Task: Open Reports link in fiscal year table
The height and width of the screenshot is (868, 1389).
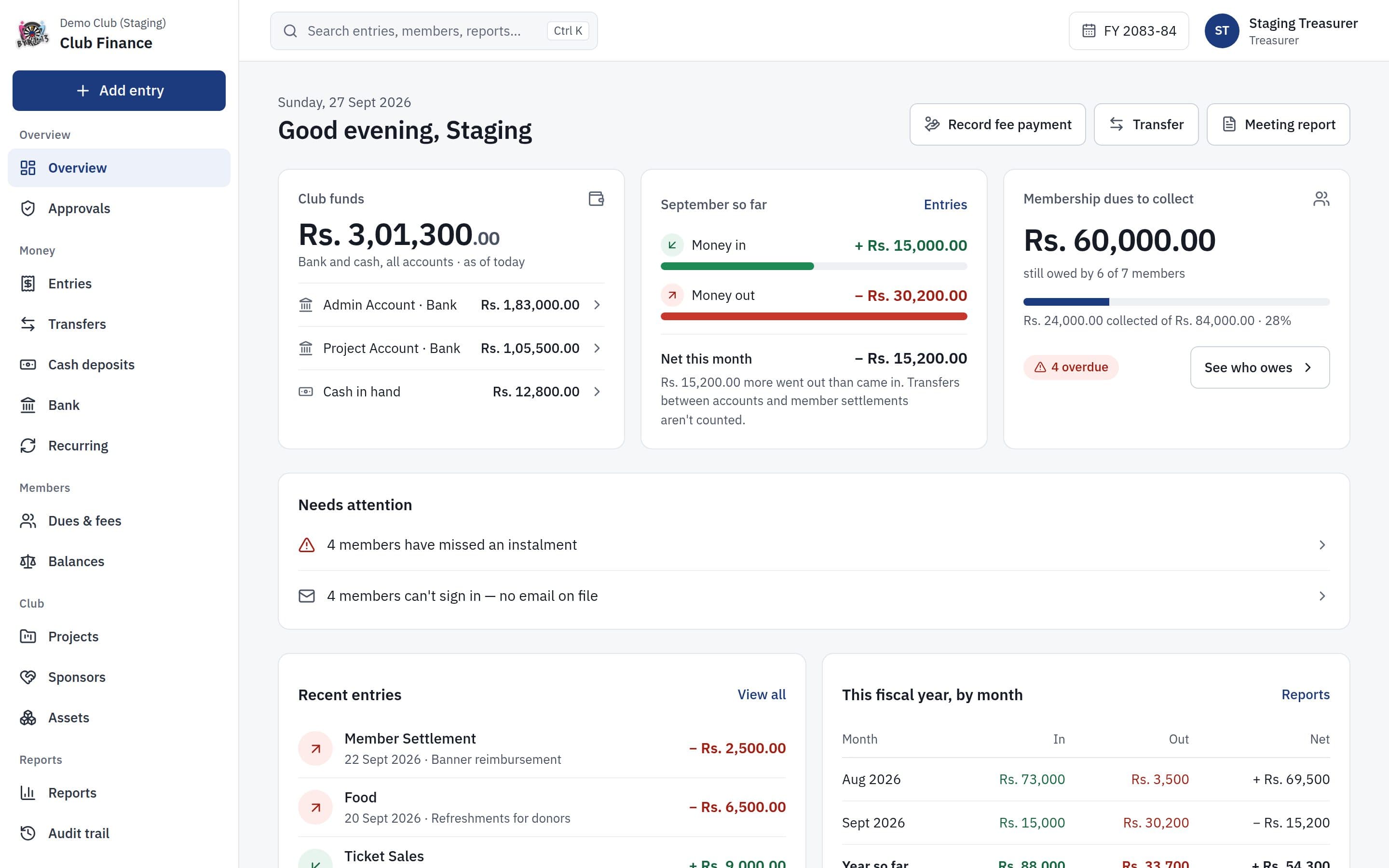Action: [x=1305, y=694]
